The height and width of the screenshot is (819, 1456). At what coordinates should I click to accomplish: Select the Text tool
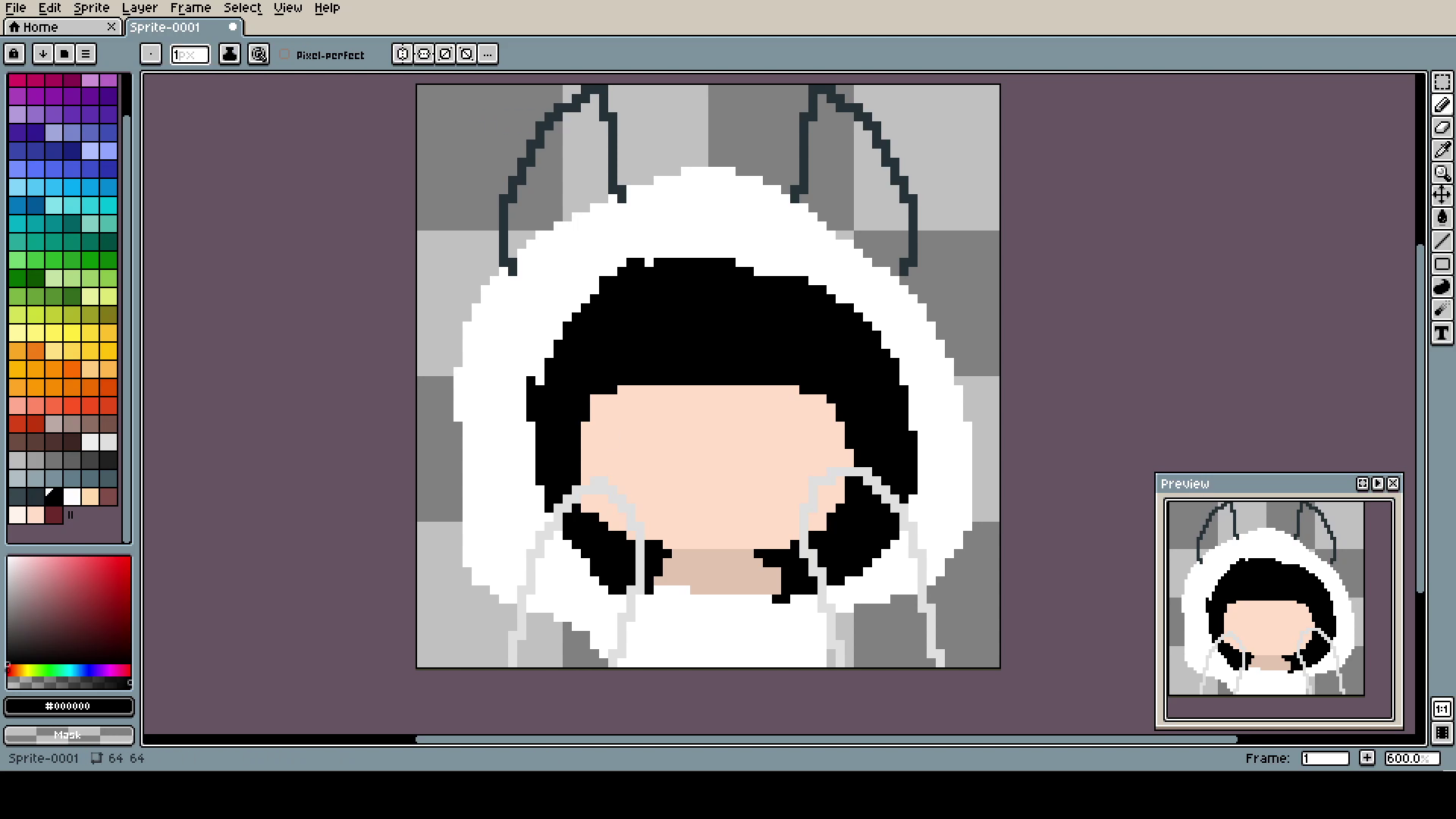1442,333
